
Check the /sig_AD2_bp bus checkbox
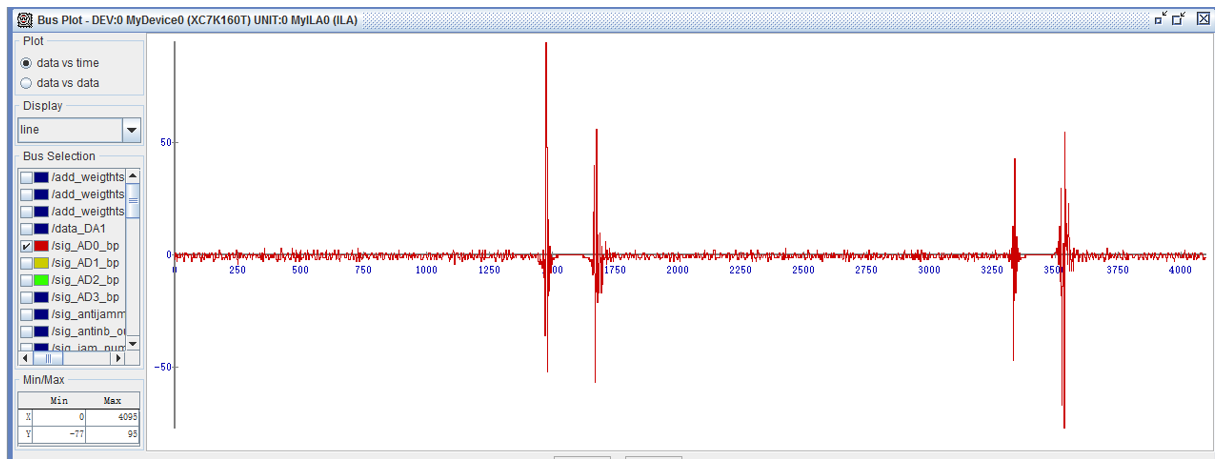pyautogui.click(x=25, y=280)
